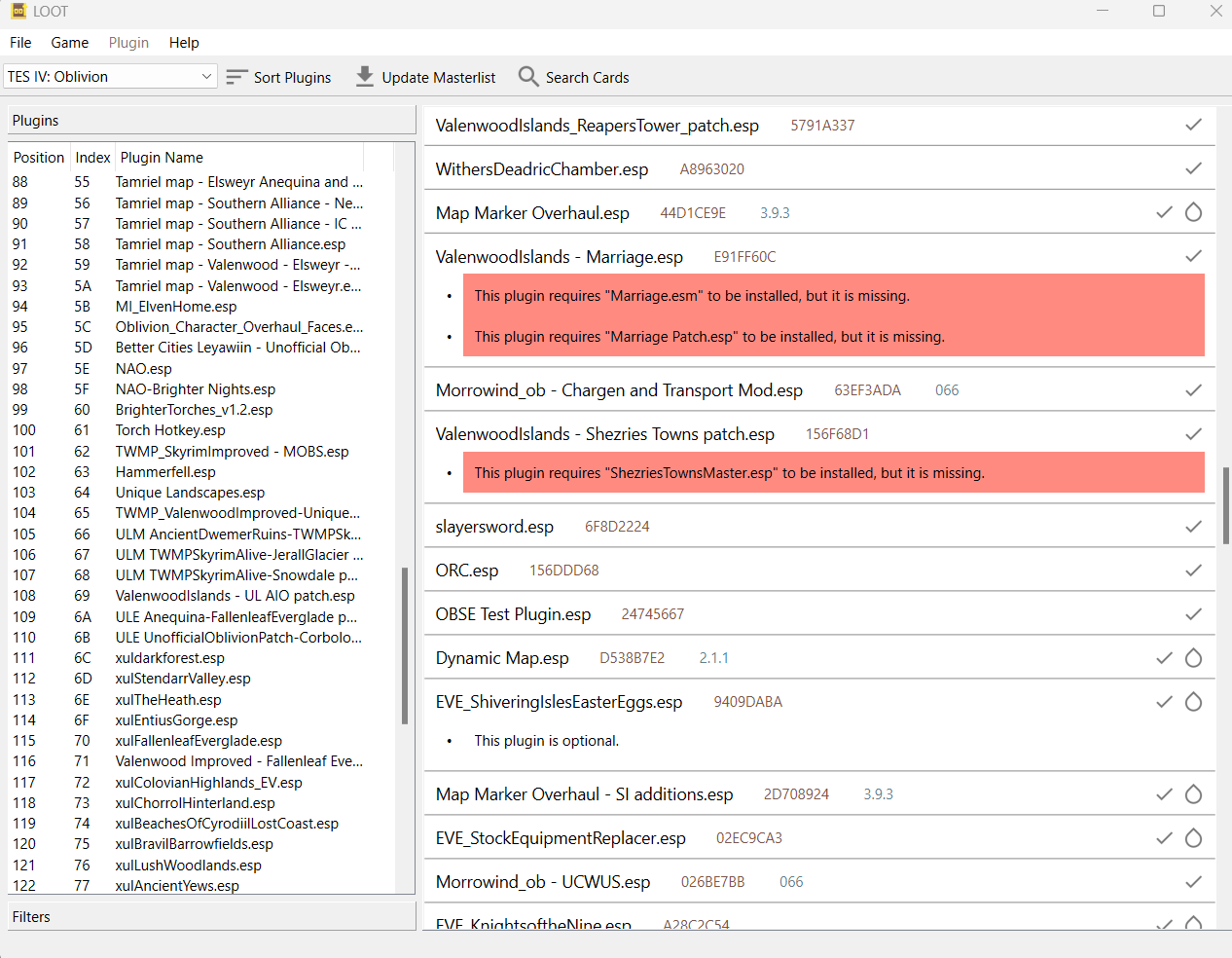Click the Update Masterlist button label

coord(439,78)
